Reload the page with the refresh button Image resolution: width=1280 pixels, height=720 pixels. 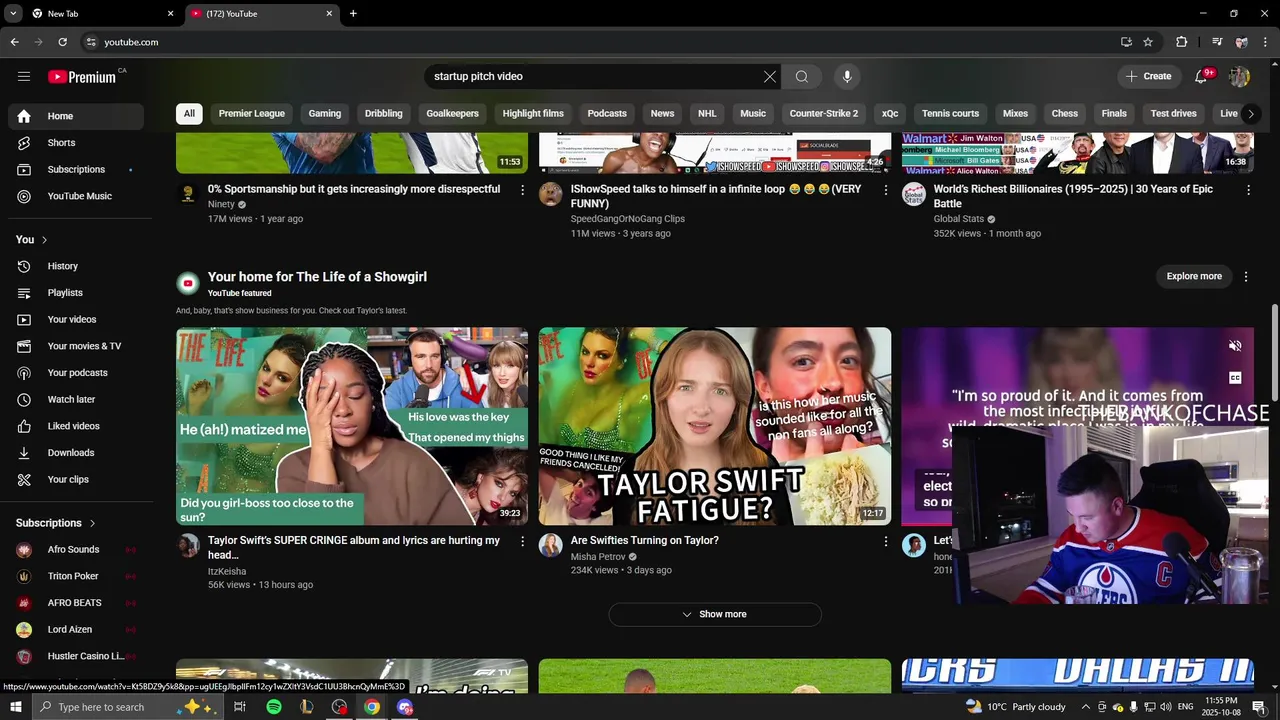click(x=62, y=42)
